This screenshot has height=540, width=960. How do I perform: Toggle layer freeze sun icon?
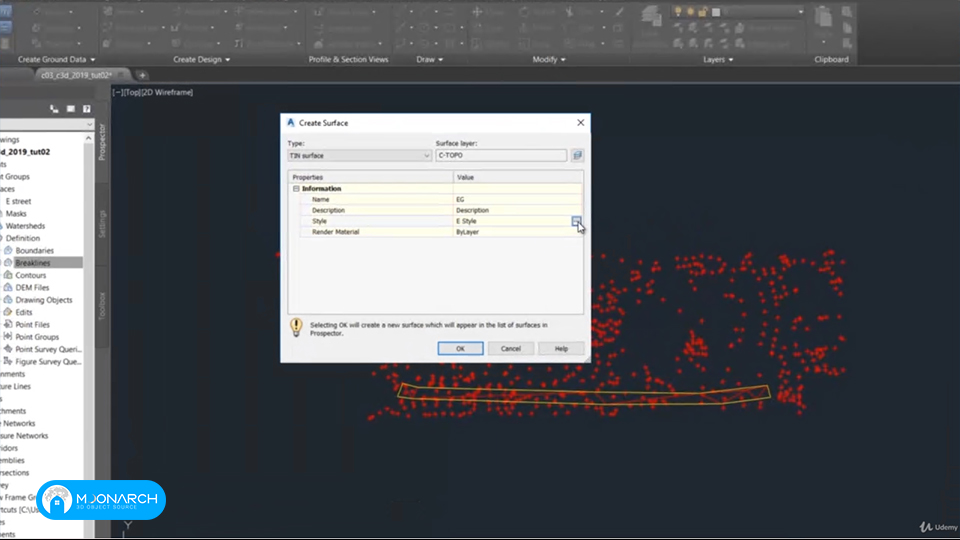(x=691, y=12)
